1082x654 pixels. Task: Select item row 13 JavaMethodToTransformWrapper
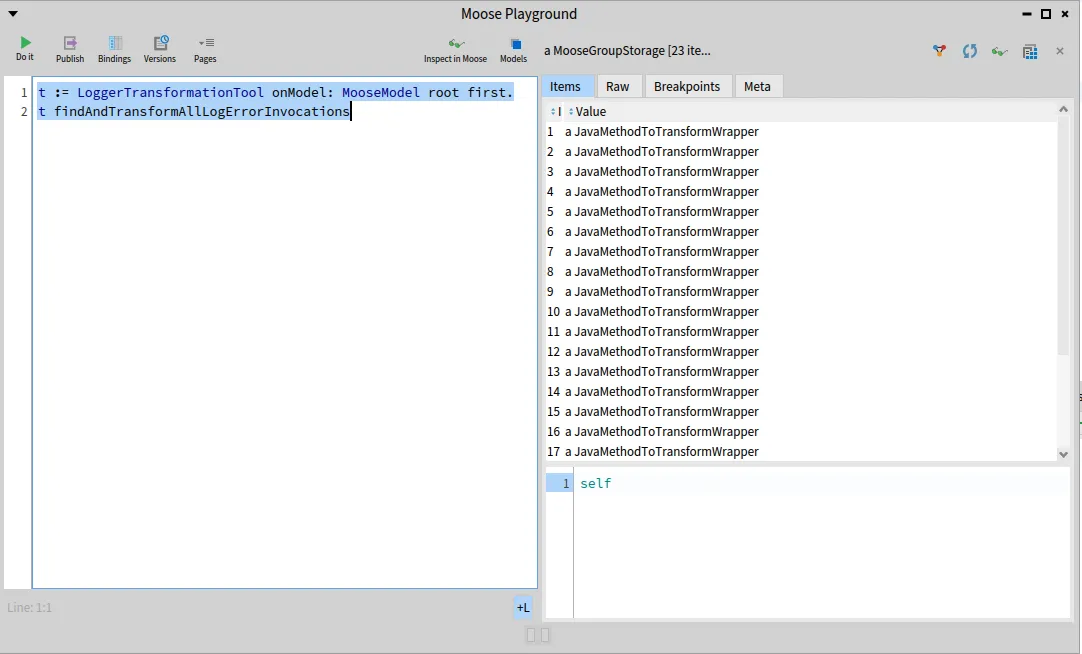tap(801, 372)
